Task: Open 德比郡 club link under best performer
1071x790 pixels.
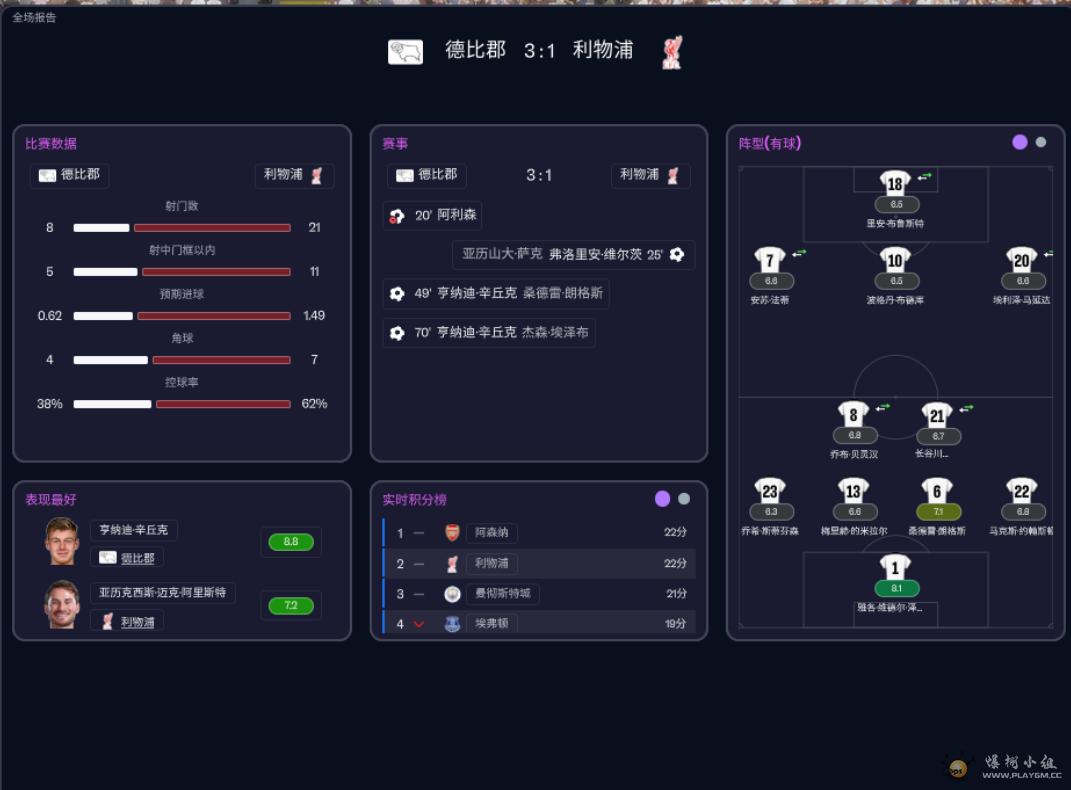Action: coord(127,558)
